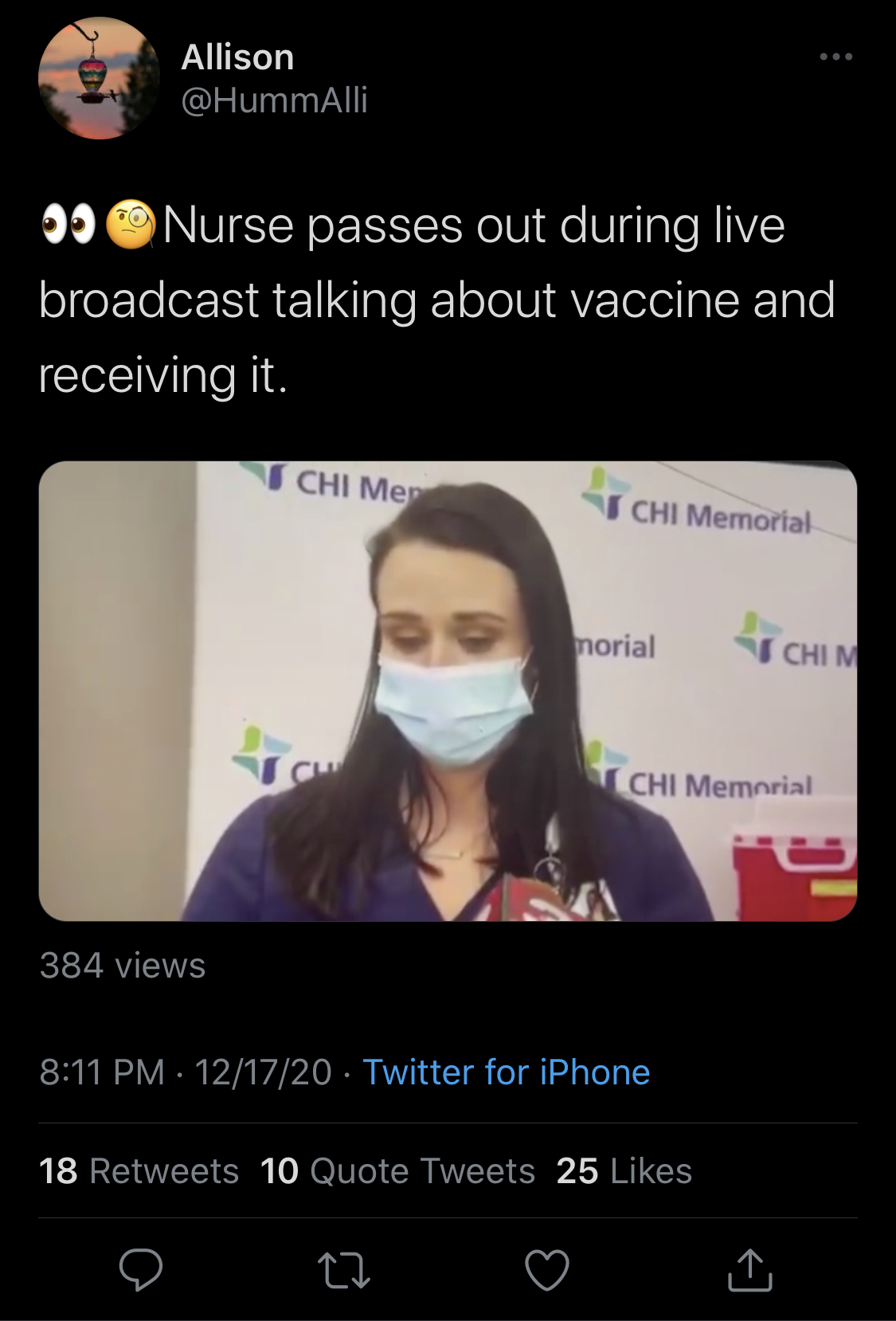Tap the share upload icon
This screenshot has height=1321, width=896.
click(x=750, y=1269)
